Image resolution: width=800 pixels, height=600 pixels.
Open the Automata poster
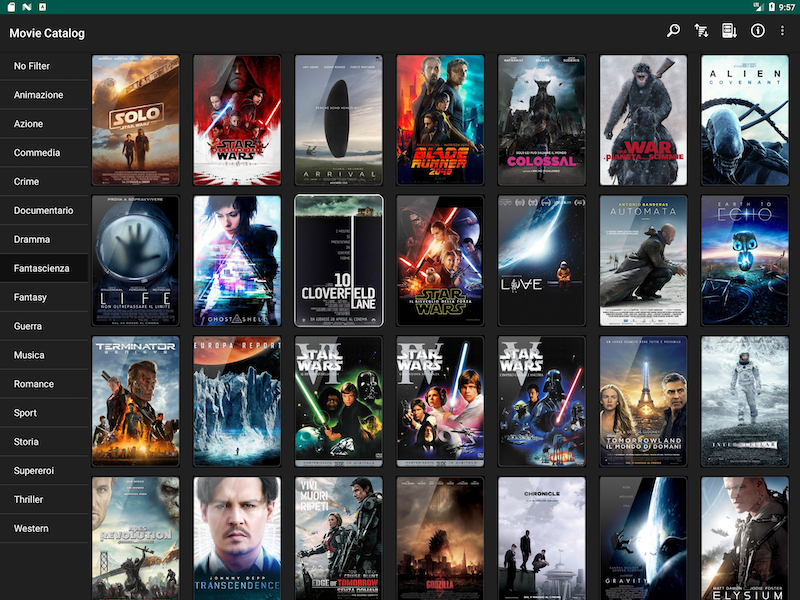(643, 261)
